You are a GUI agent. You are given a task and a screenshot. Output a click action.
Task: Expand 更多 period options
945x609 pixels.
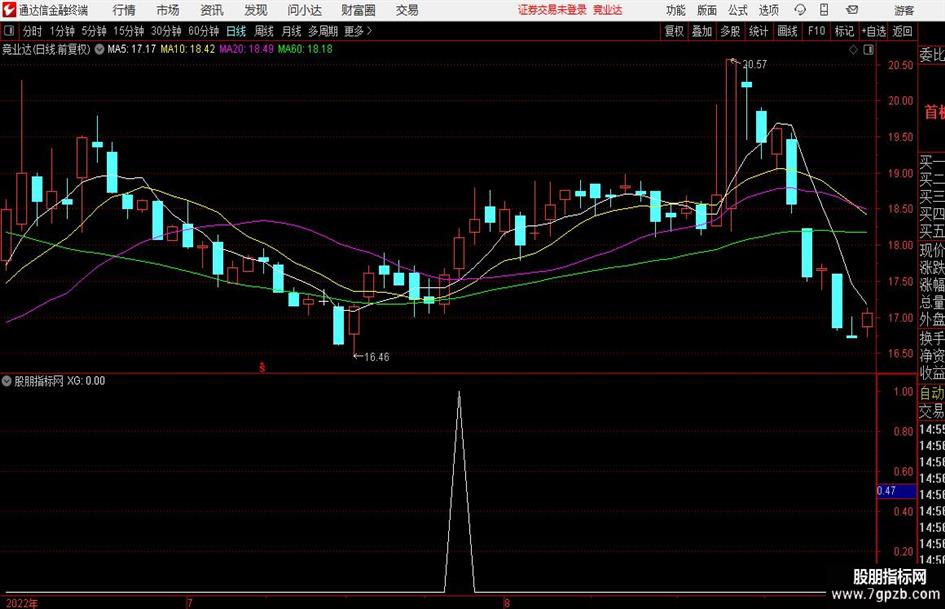358,31
